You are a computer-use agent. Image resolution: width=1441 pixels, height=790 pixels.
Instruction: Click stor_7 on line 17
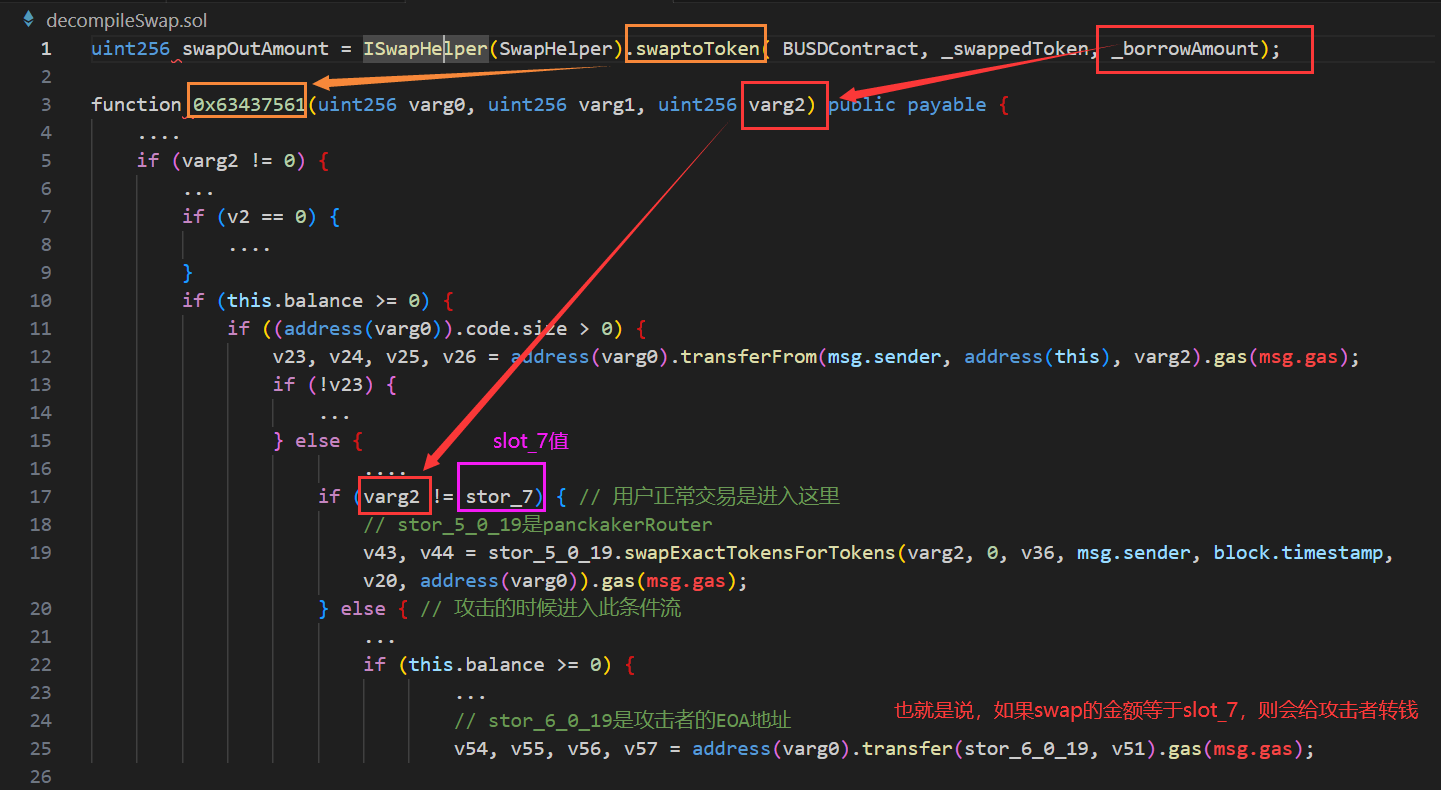coord(499,497)
